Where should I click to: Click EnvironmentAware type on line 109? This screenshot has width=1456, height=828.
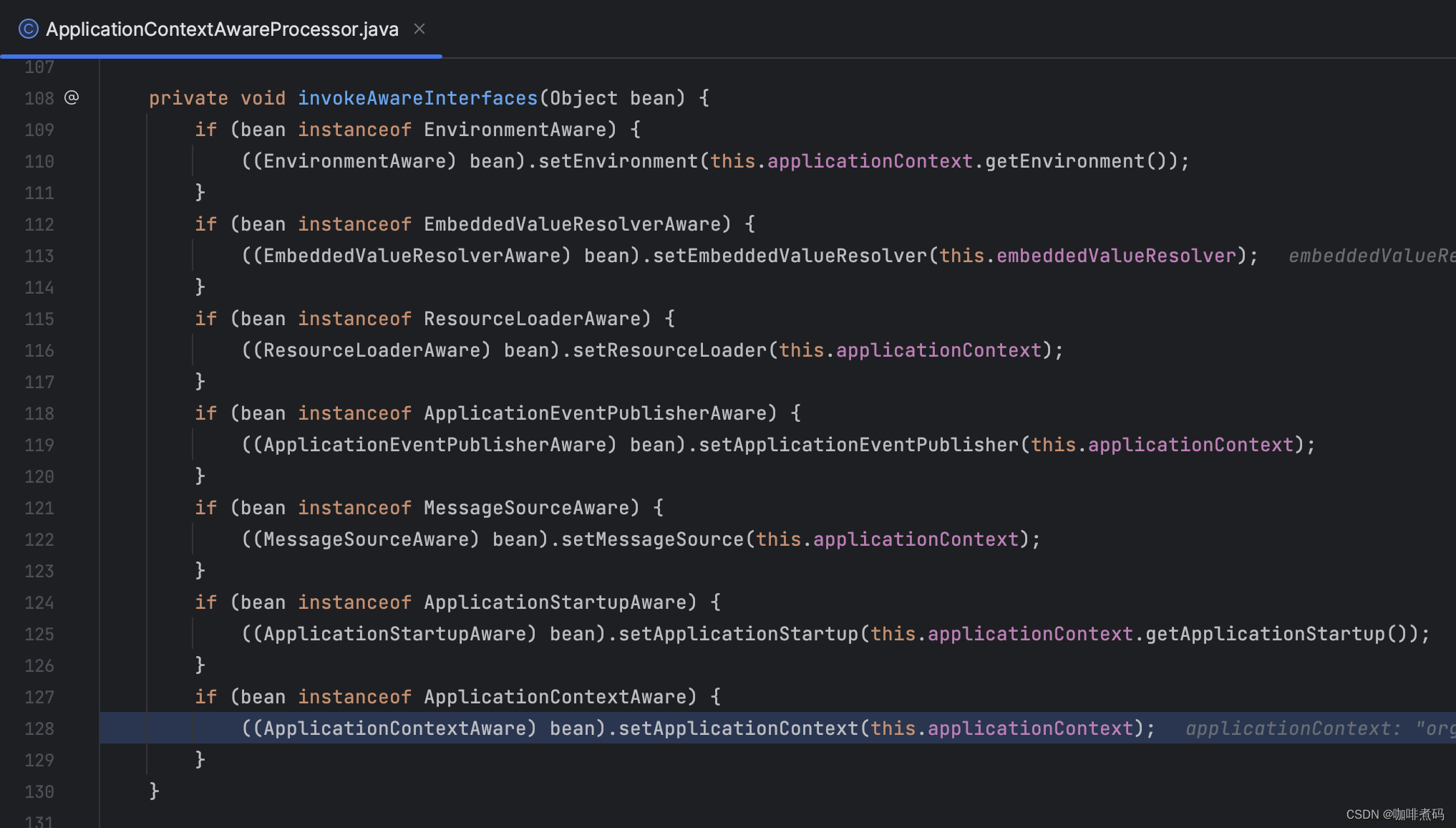pos(515,130)
